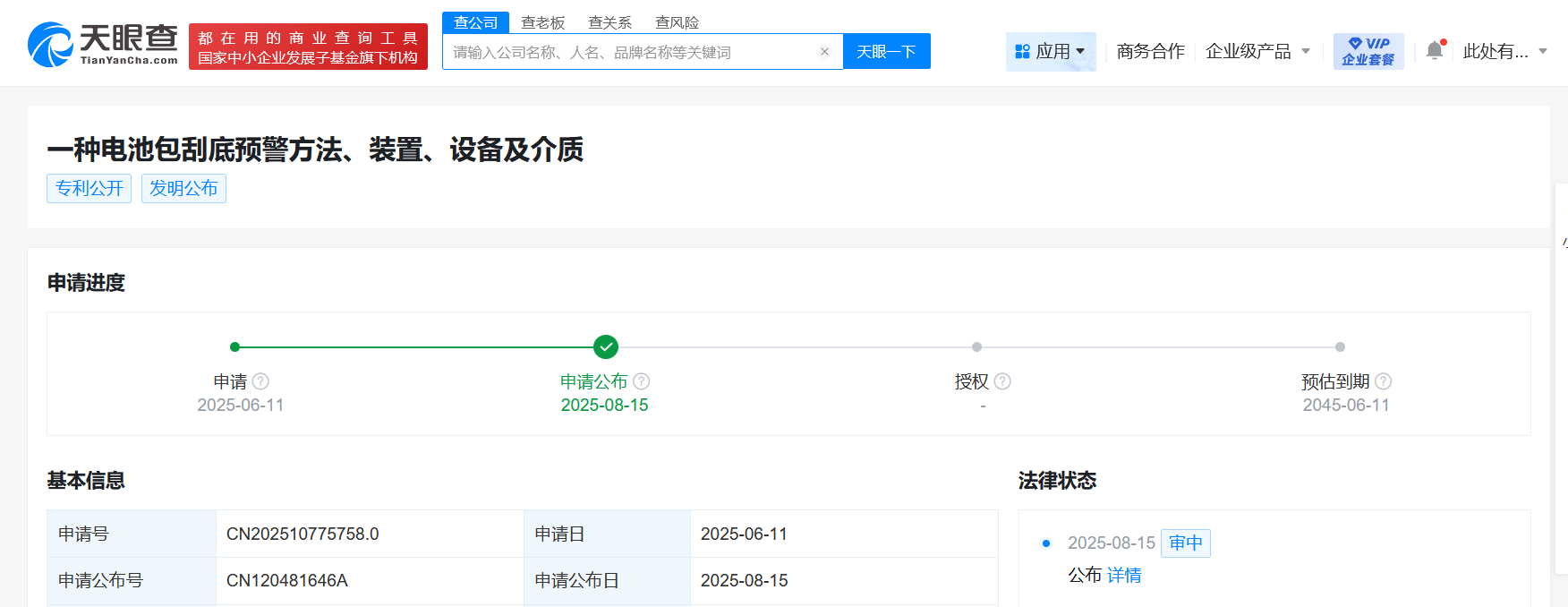The width and height of the screenshot is (1568, 607).
Task: Click help icon next to 预估到期
Action: 1383,381
